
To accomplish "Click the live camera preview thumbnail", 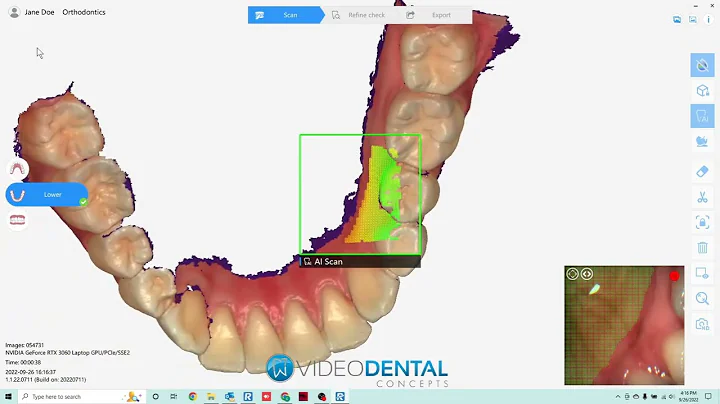I will [x=624, y=325].
